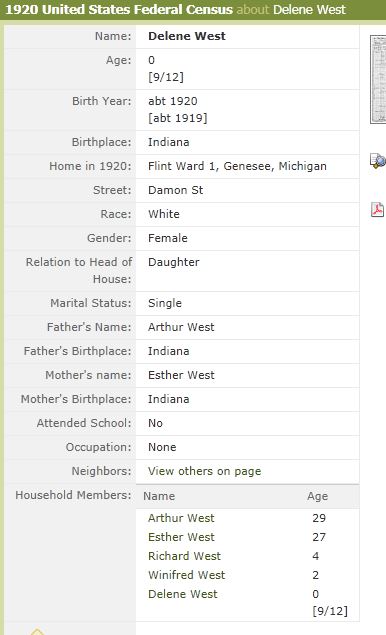This screenshot has height=635, width=386.
Task: Open Delene West in household members list
Action: (x=183, y=594)
